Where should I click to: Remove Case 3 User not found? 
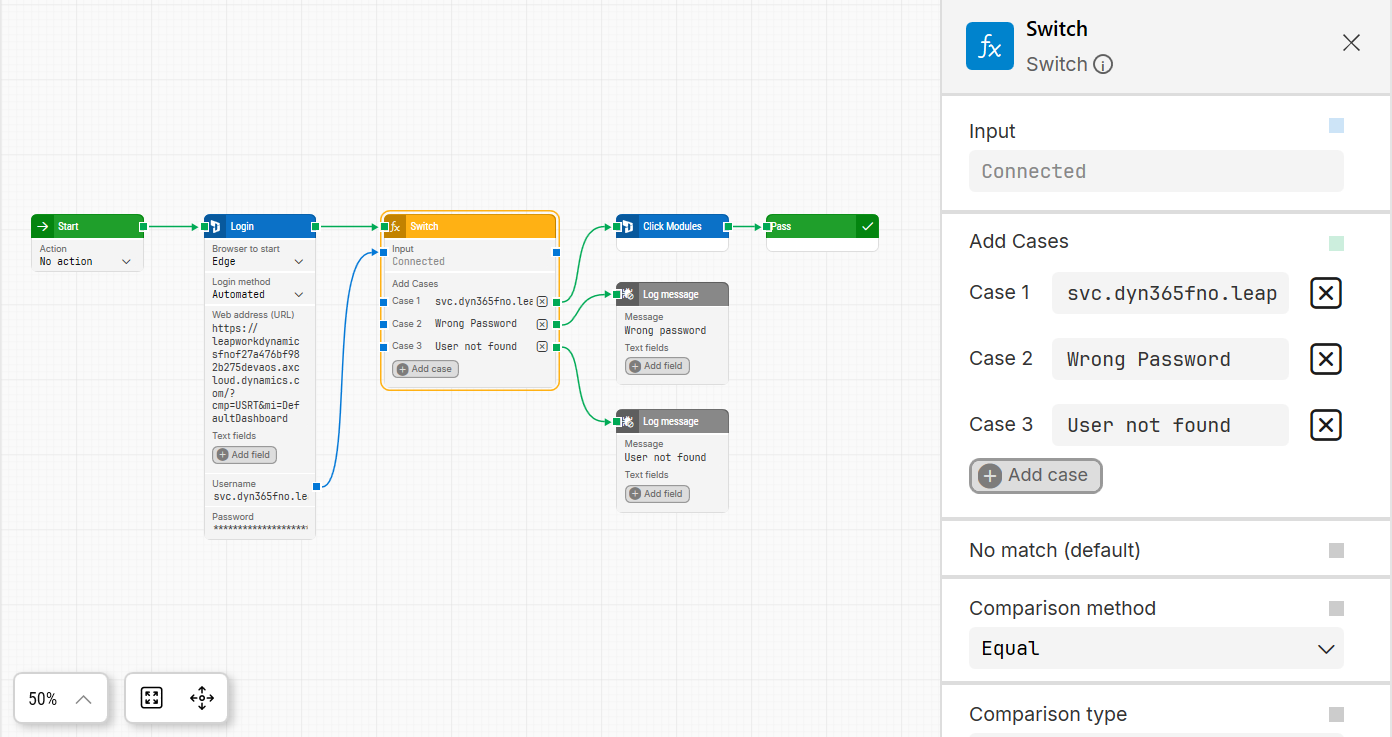coord(1325,425)
